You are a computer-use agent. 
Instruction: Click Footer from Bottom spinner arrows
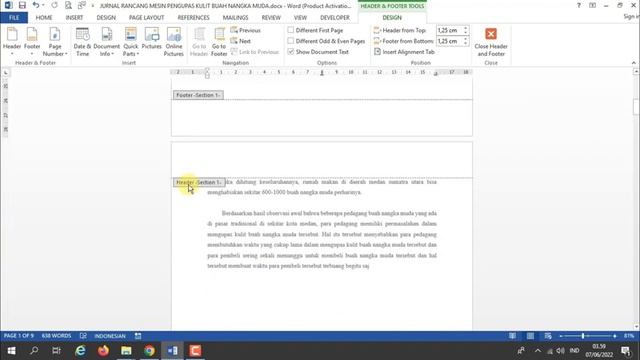point(465,41)
